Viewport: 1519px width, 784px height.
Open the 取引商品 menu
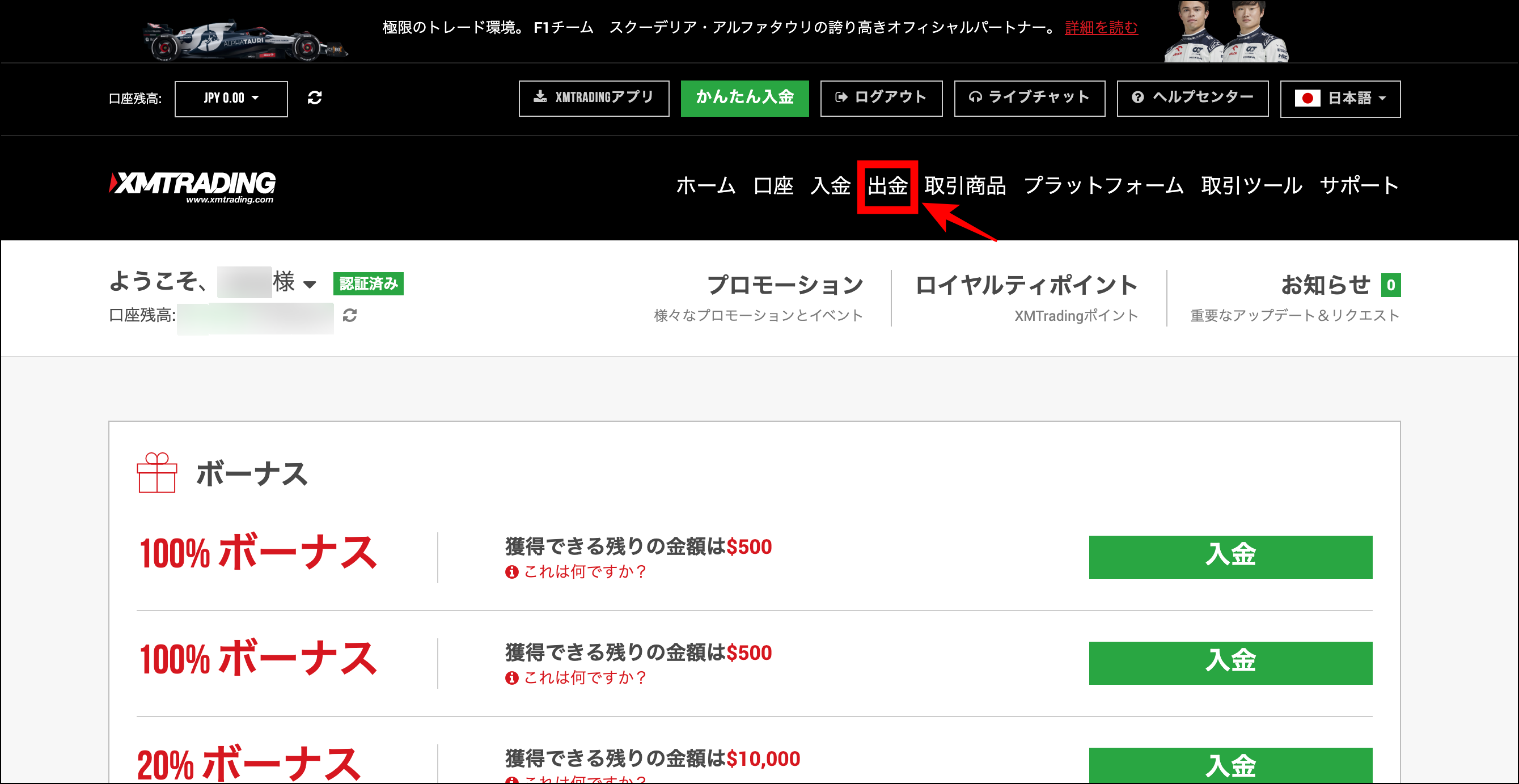[964, 186]
